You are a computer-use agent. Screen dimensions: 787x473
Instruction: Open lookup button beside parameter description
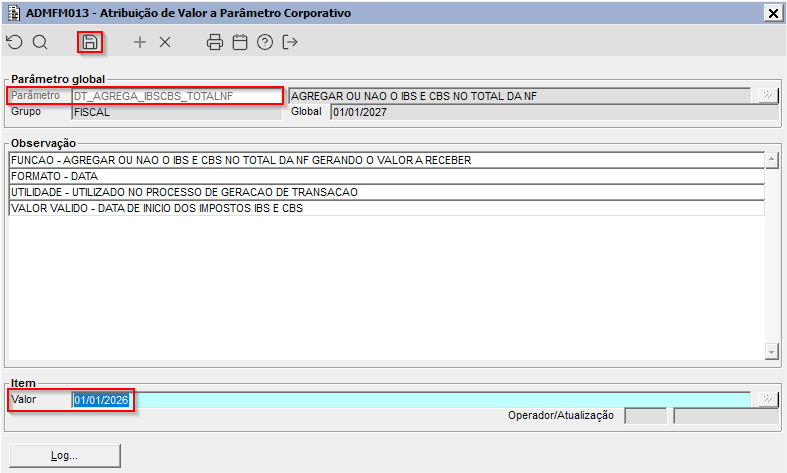point(768,95)
